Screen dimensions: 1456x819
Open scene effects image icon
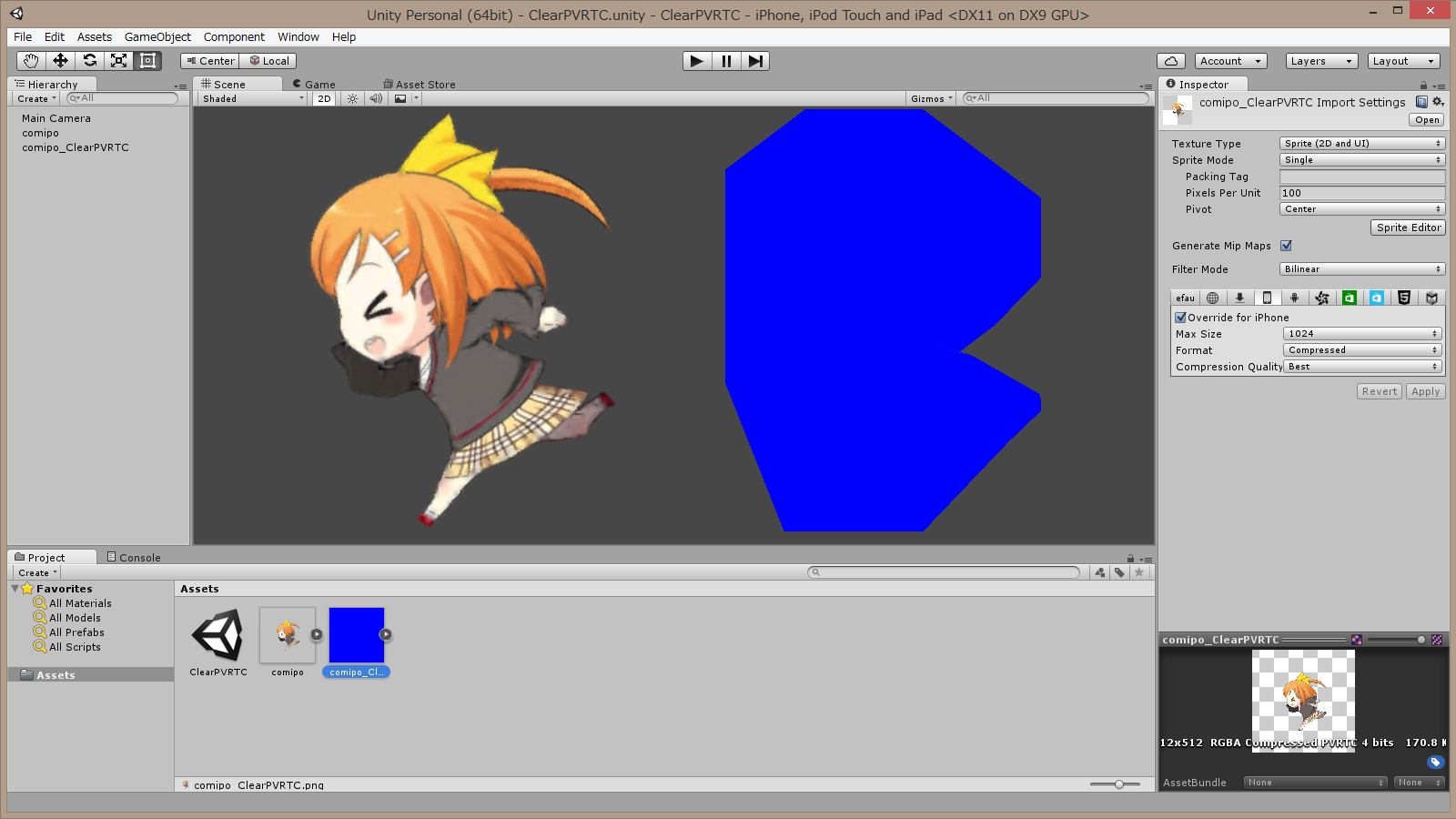pyautogui.click(x=400, y=98)
